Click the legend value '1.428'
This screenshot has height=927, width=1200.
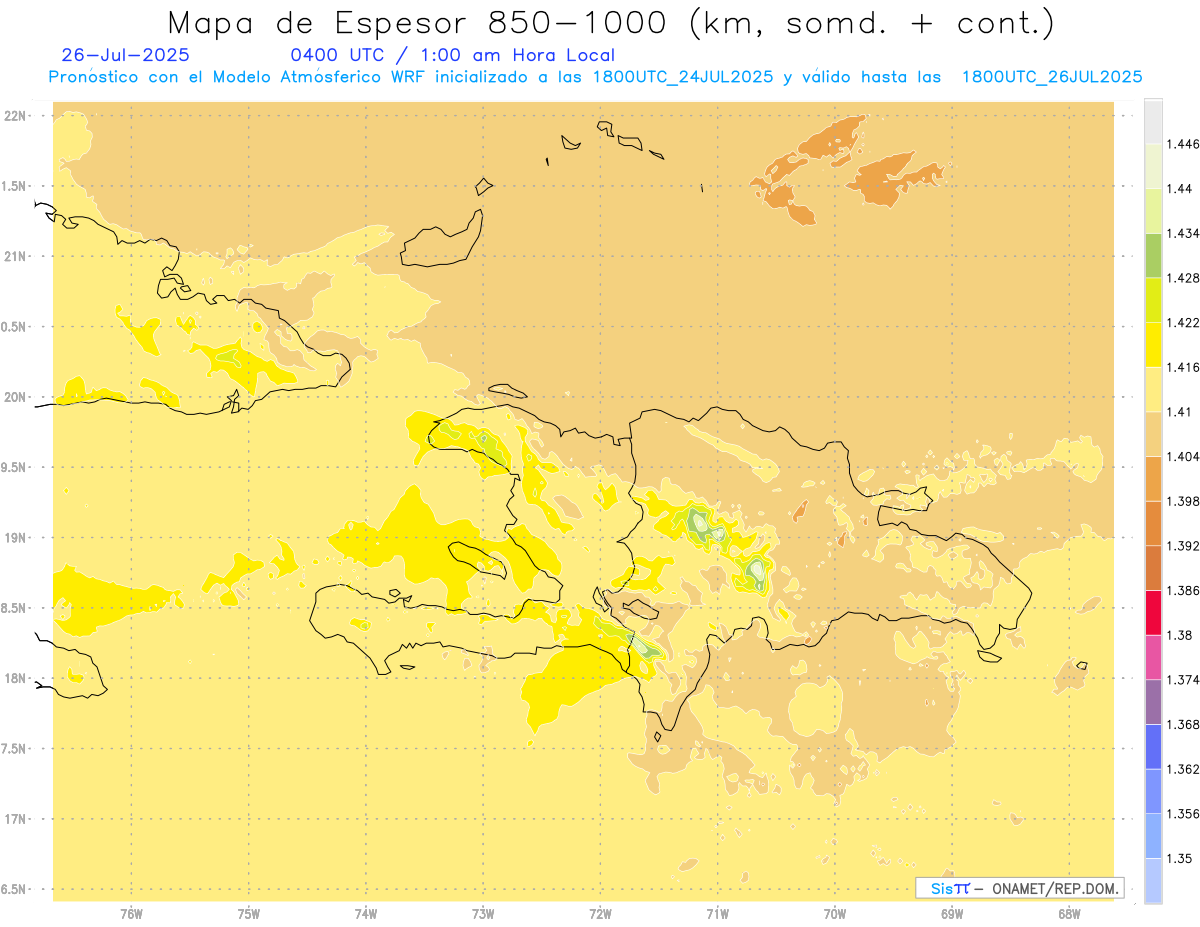click(1185, 278)
